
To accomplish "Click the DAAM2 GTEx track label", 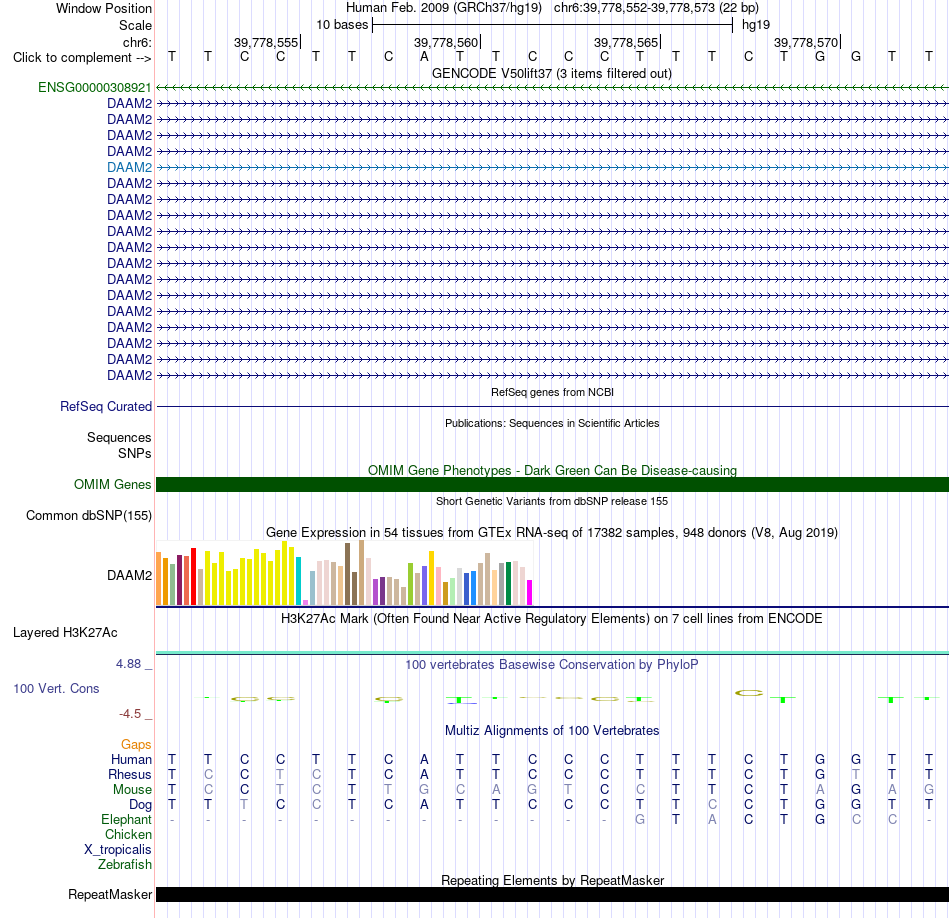I will click(x=130, y=576).
